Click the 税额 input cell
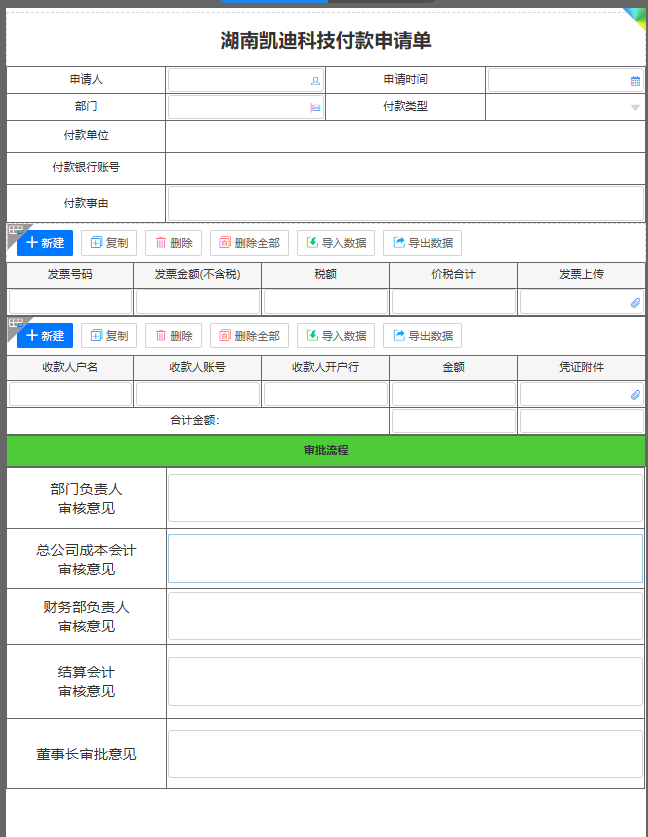The height and width of the screenshot is (837, 648). pos(326,302)
